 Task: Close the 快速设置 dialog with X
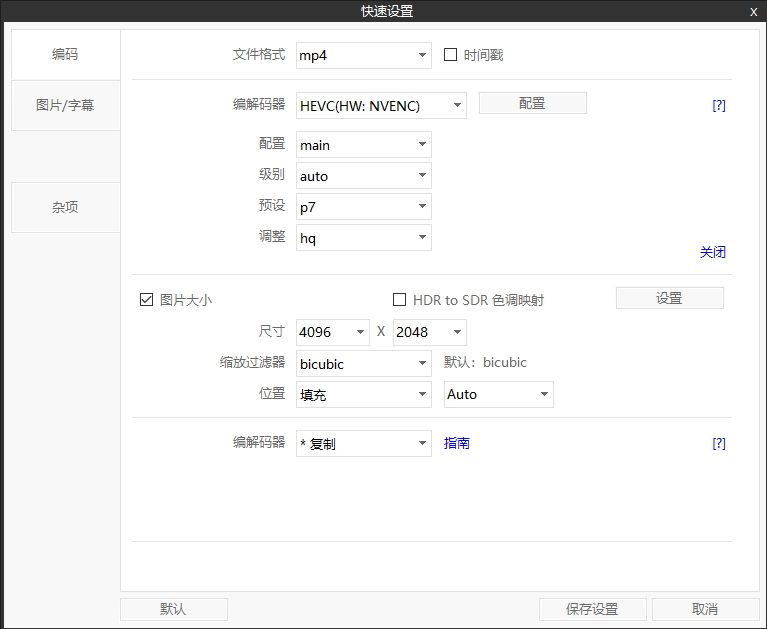(753, 12)
